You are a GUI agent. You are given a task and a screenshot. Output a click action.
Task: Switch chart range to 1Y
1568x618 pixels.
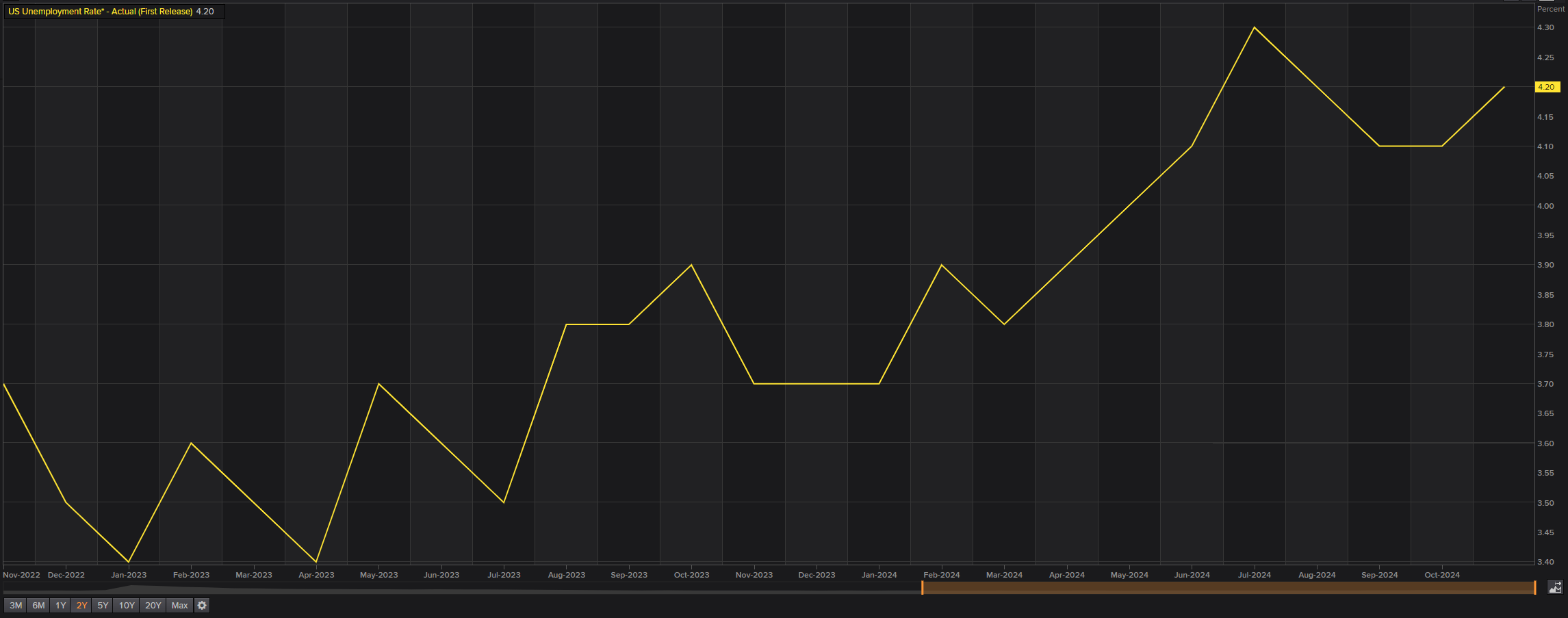(x=61, y=606)
